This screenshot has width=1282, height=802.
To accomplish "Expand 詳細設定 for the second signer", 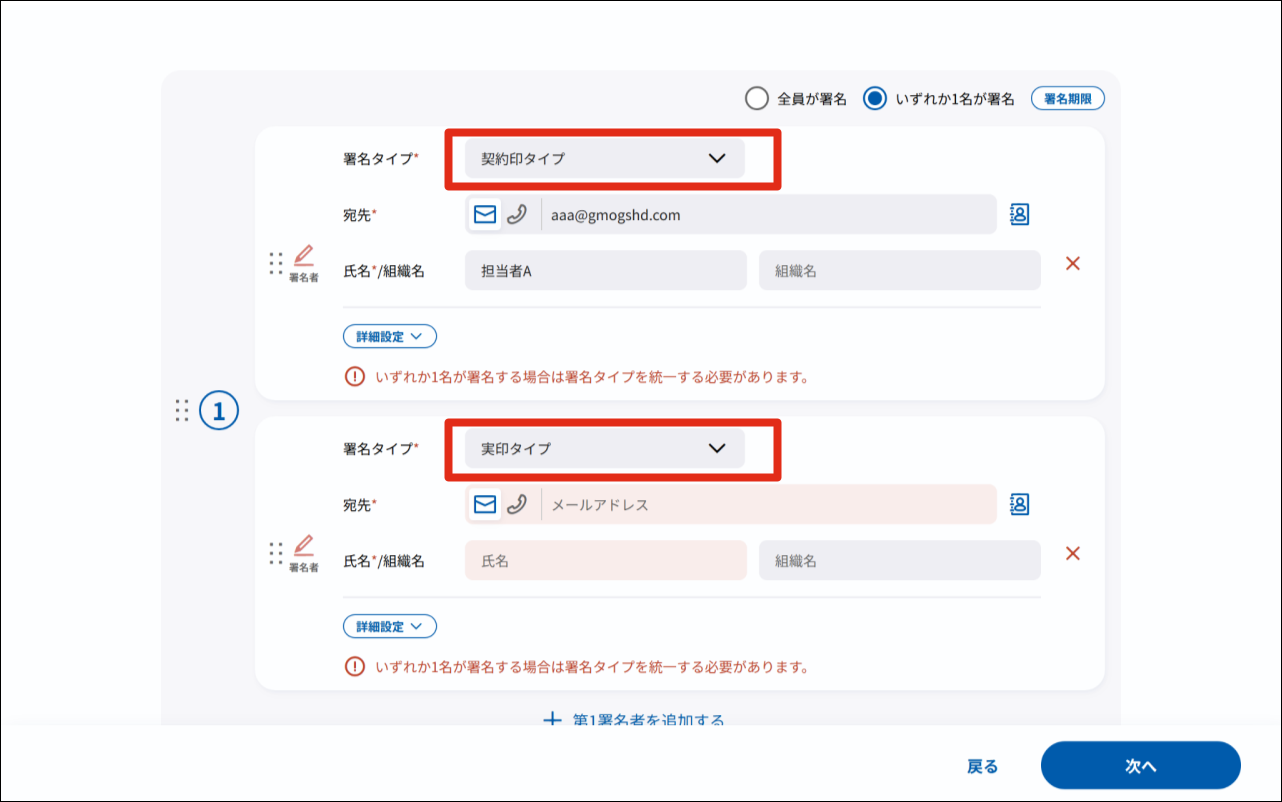I will [x=390, y=627].
